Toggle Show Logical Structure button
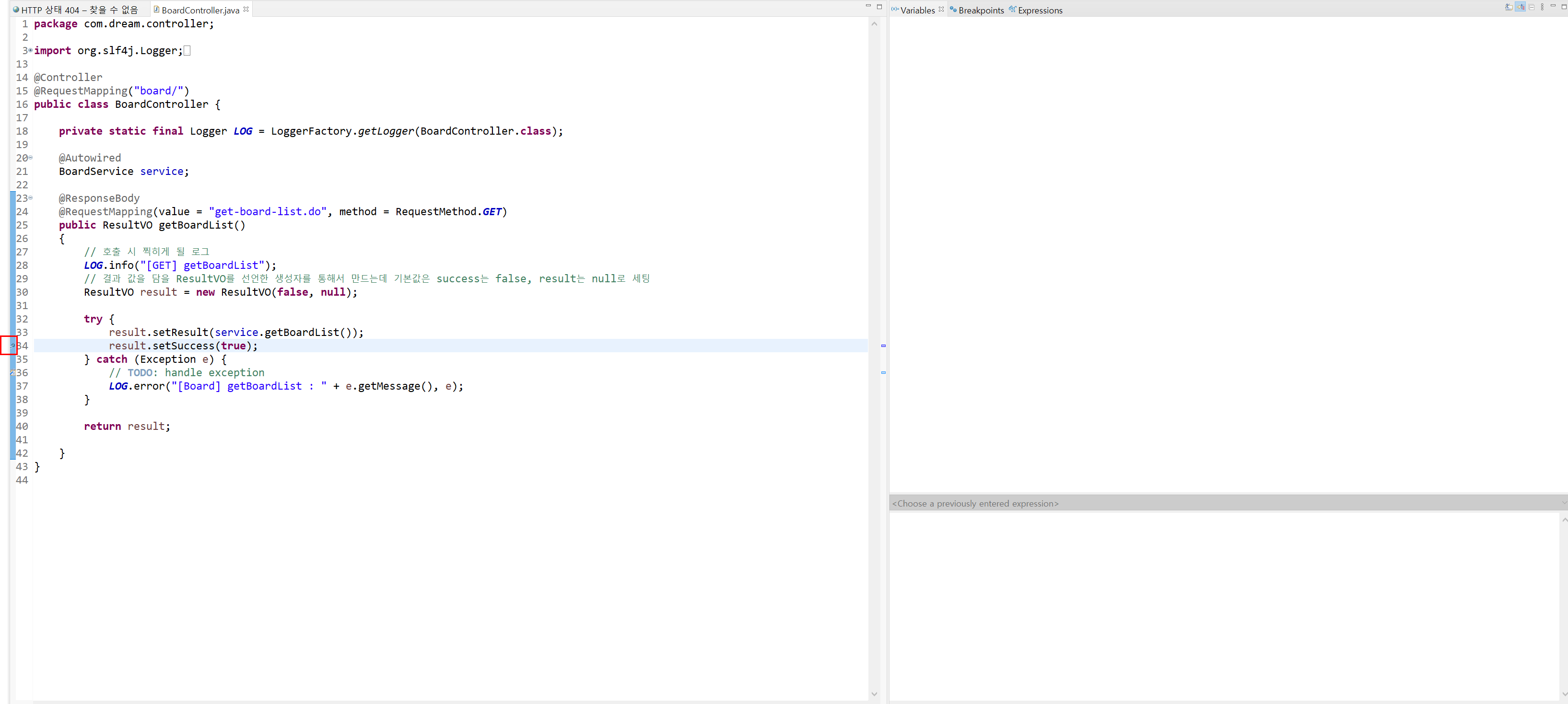The width and height of the screenshot is (1568, 704). point(1520,7)
